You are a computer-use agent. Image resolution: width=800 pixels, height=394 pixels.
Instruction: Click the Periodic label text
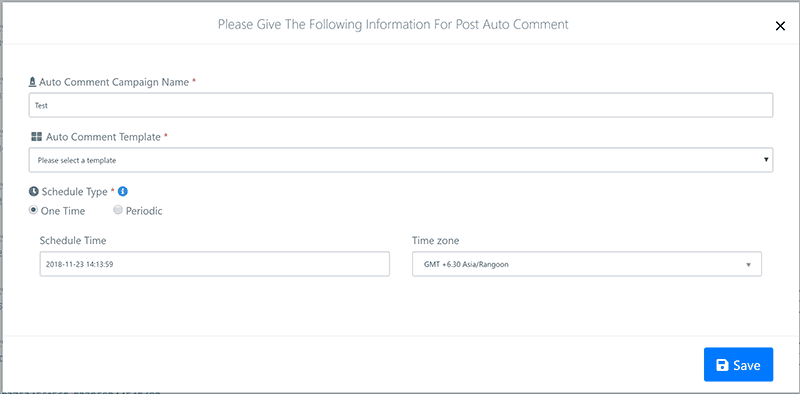pyautogui.click(x=144, y=211)
